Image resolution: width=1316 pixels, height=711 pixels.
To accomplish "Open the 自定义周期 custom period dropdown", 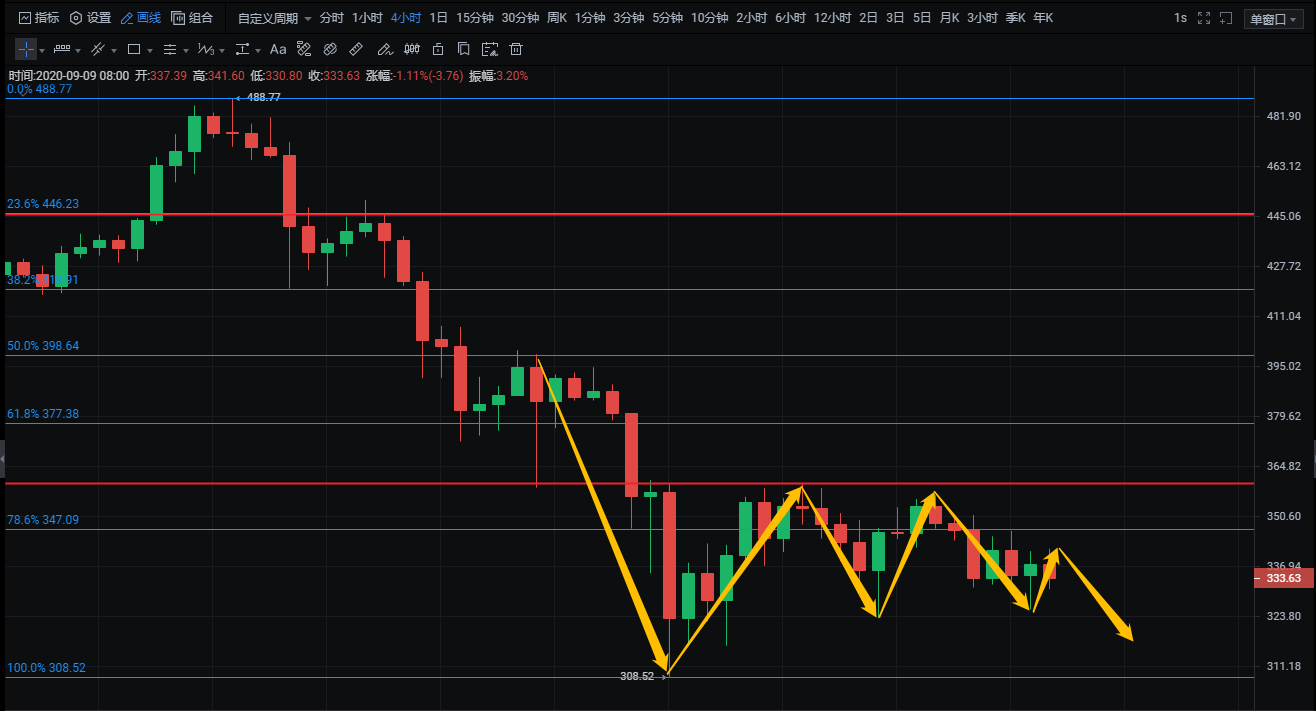I will click(274, 18).
